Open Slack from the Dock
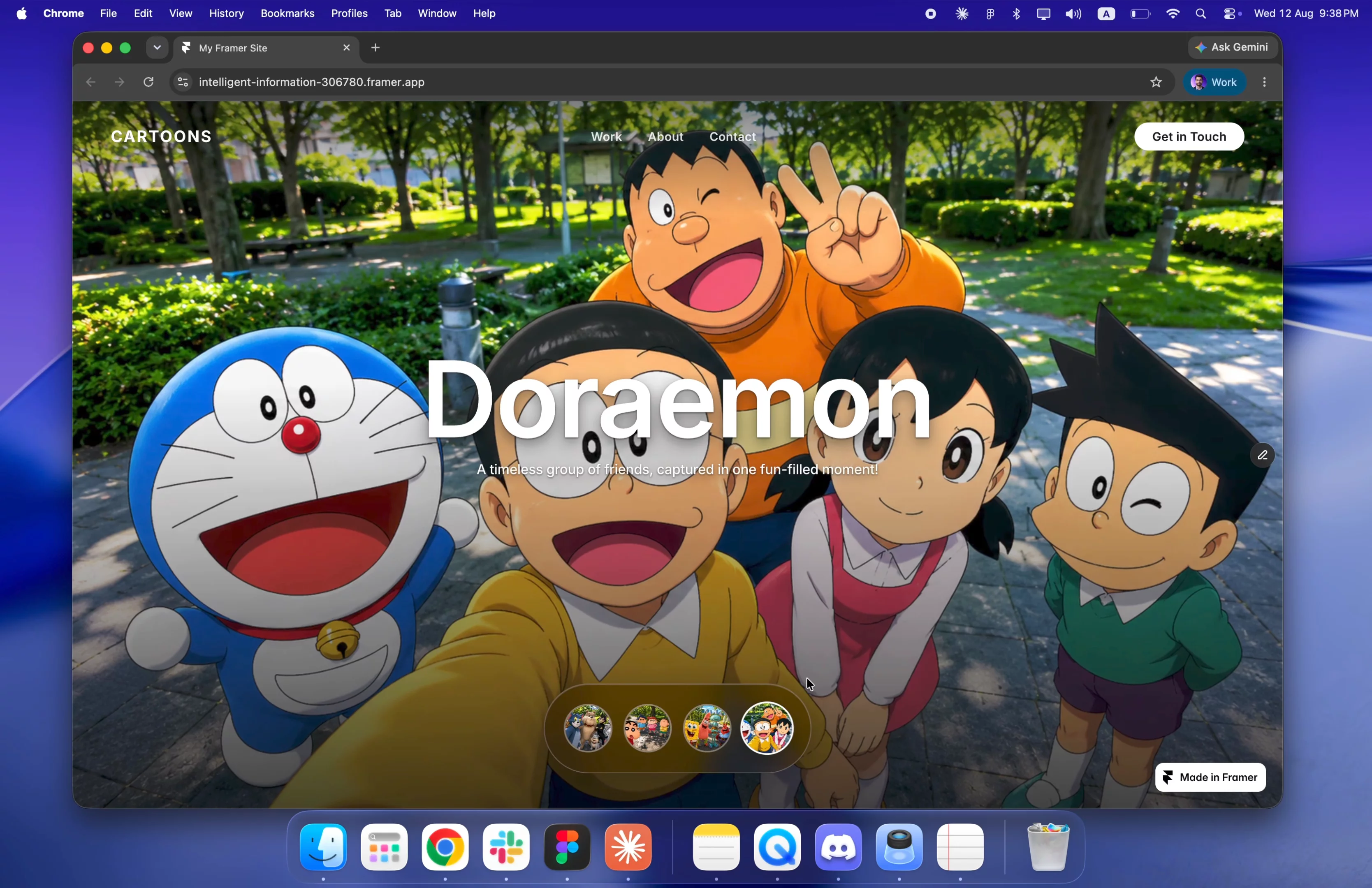The image size is (1372, 888). pyautogui.click(x=506, y=847)
